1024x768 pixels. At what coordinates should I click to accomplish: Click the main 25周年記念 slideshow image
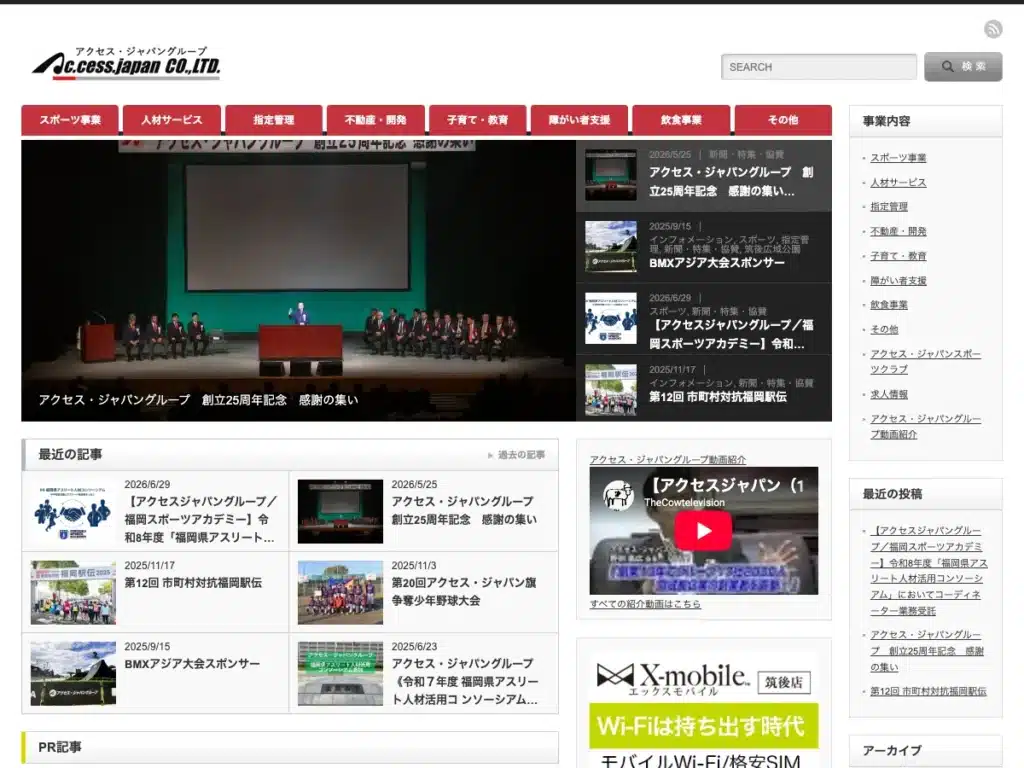298,281
